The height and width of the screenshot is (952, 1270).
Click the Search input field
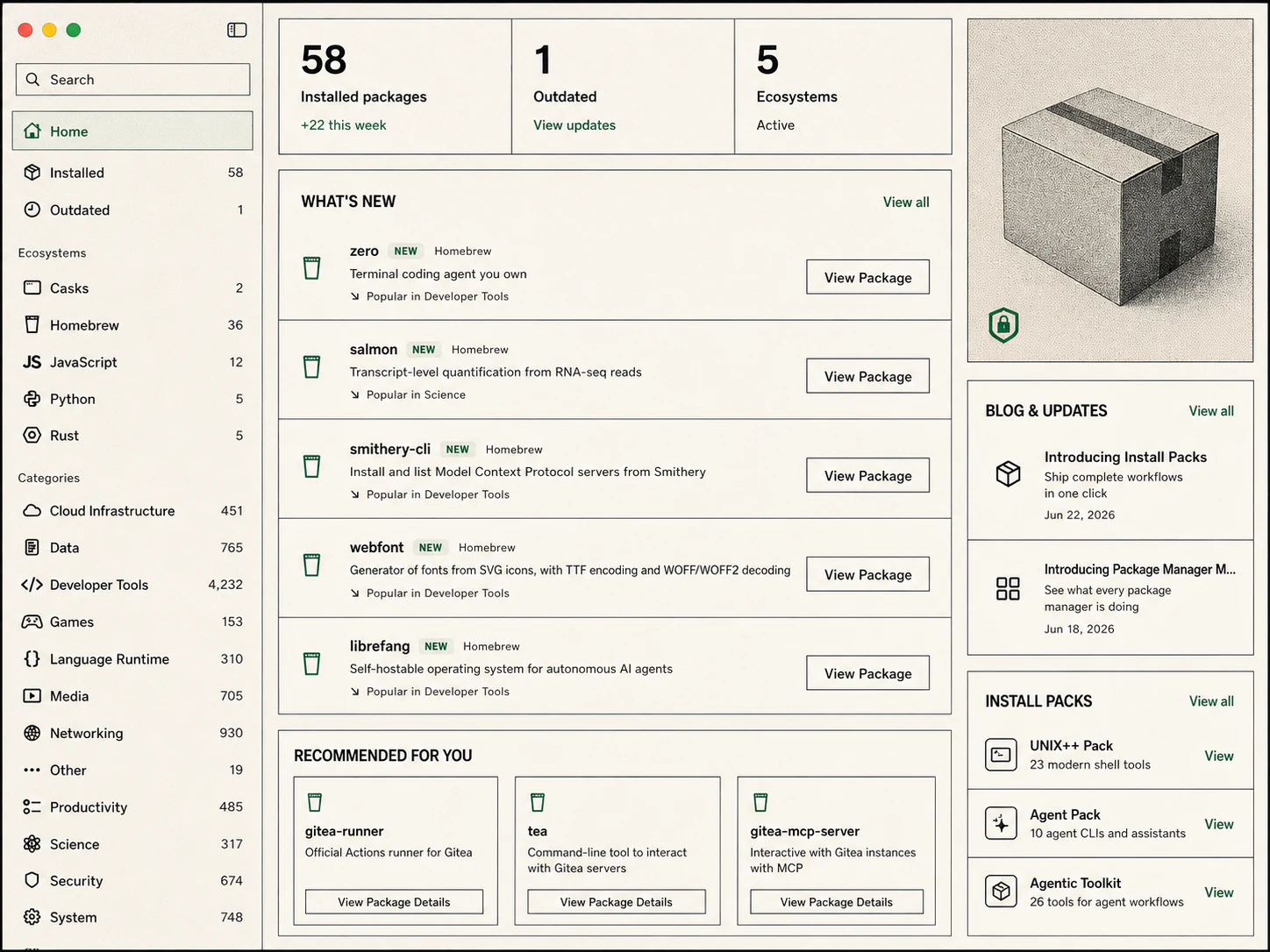(132, 80)
